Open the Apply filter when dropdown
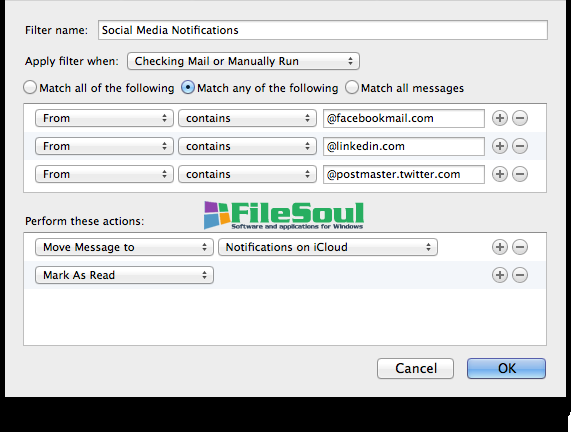This screenshot has width=571, height=432. (x=243, y=61)
